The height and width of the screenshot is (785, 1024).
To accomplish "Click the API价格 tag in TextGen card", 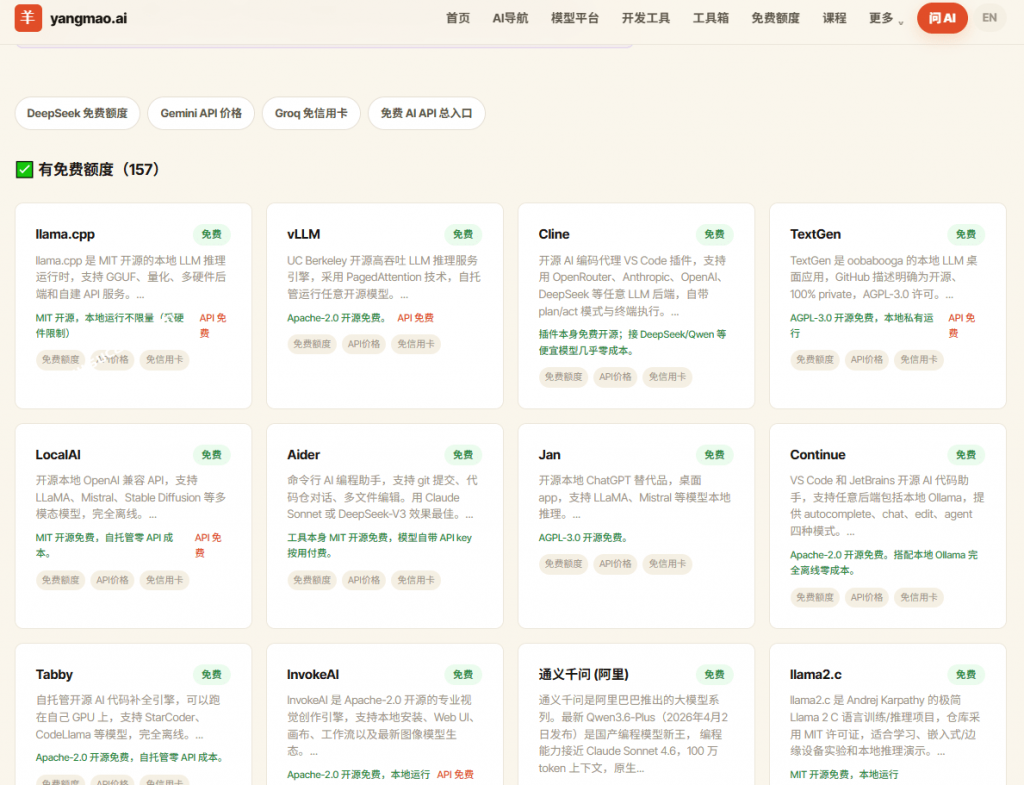I will tap(867, 360).
